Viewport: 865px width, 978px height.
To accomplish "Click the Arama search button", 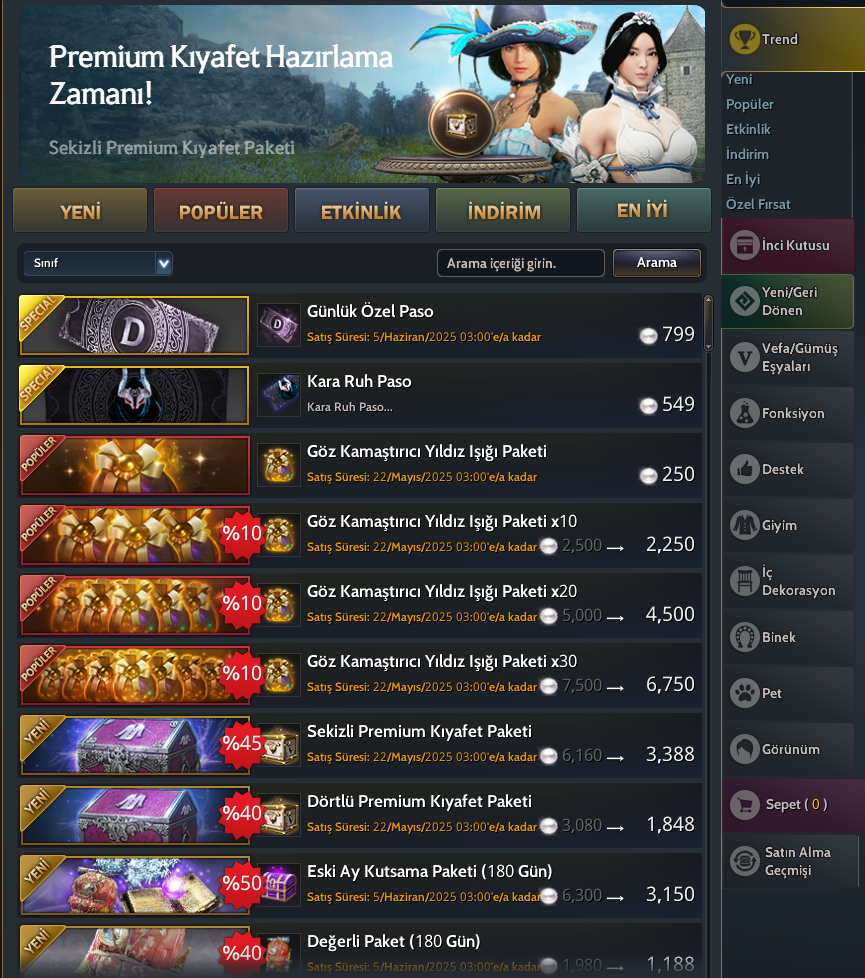I will [657, 263].
